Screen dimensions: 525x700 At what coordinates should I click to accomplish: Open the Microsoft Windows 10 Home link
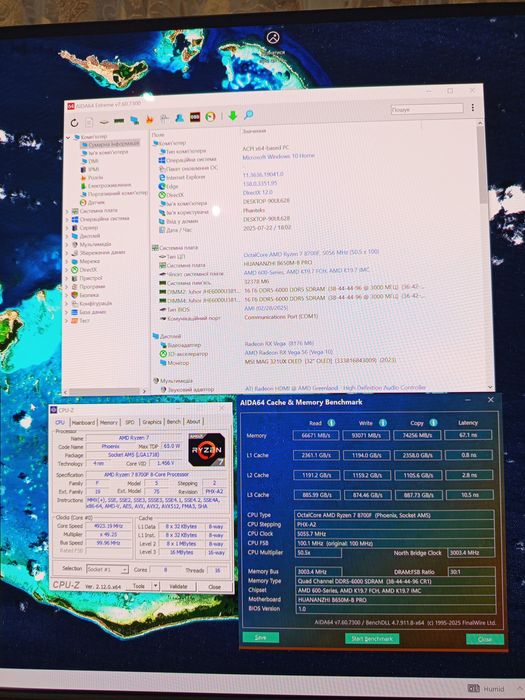(x=279, y=156)
